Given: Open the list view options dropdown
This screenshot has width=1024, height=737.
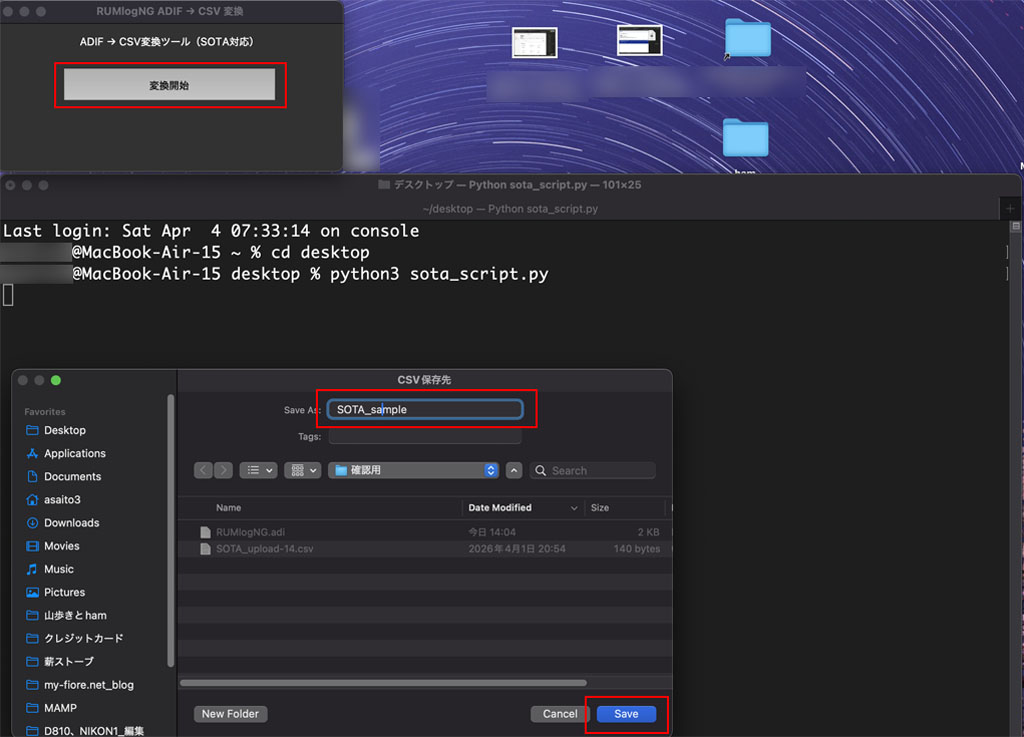Looking at the screenshot, I should click(259, 470).
